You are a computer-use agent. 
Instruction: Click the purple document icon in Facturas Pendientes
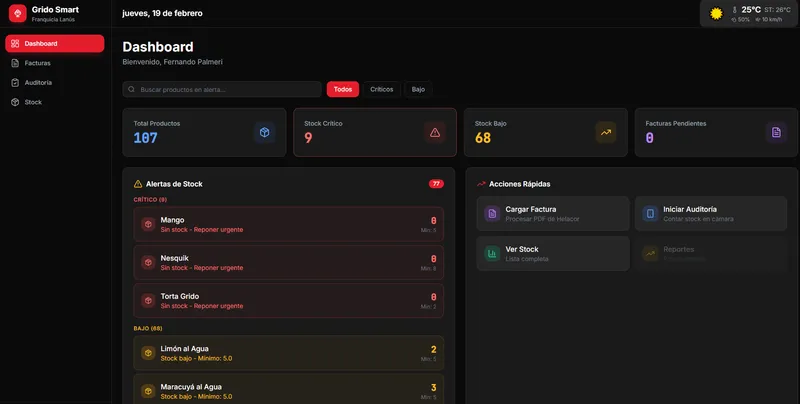tap(776, 133)
